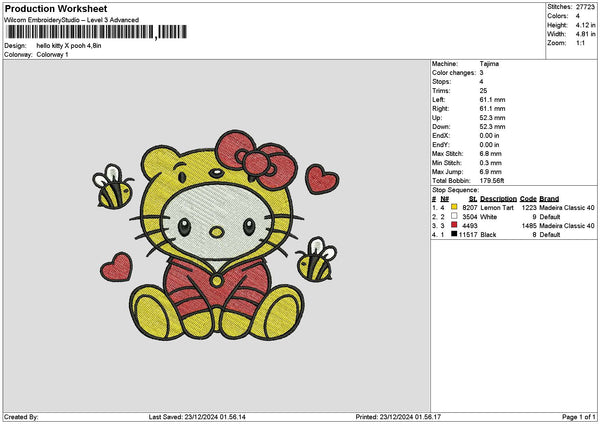Screen dimensions: 600x424
Task: Click the 'Black' description cell
Action: 488,235
